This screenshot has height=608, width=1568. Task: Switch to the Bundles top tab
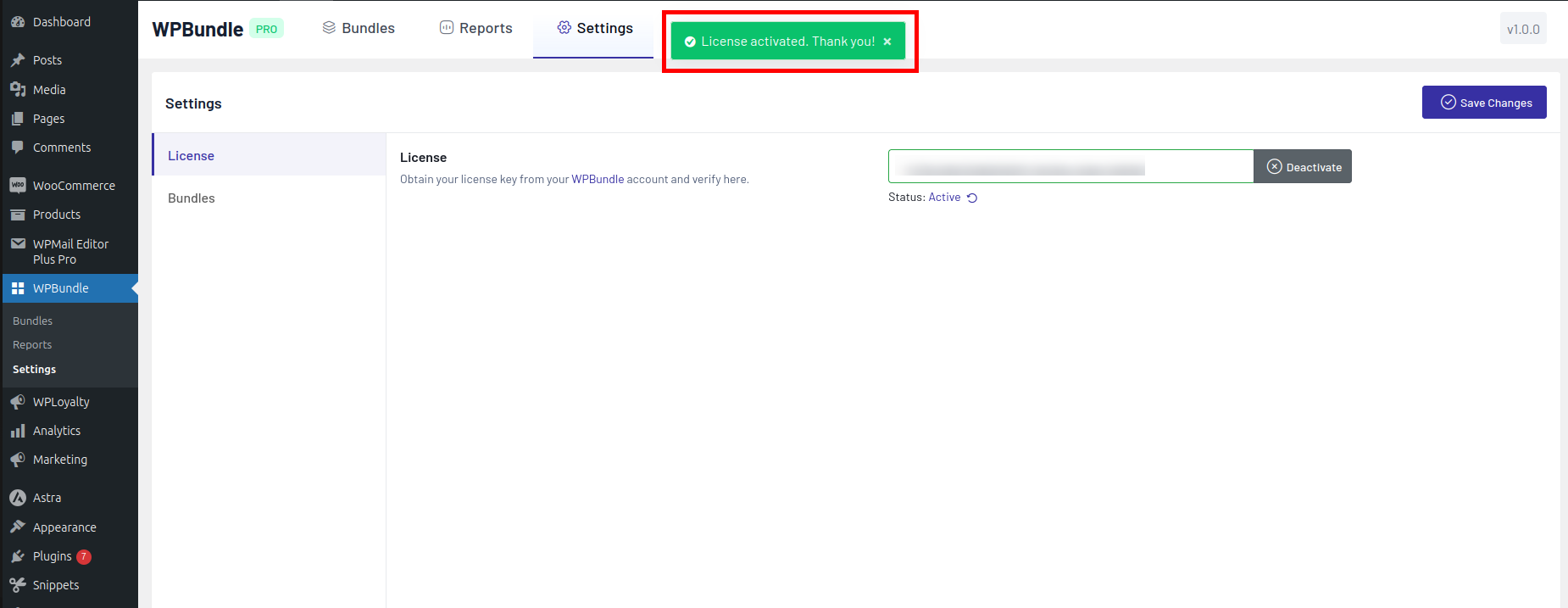tap(359, 28)
